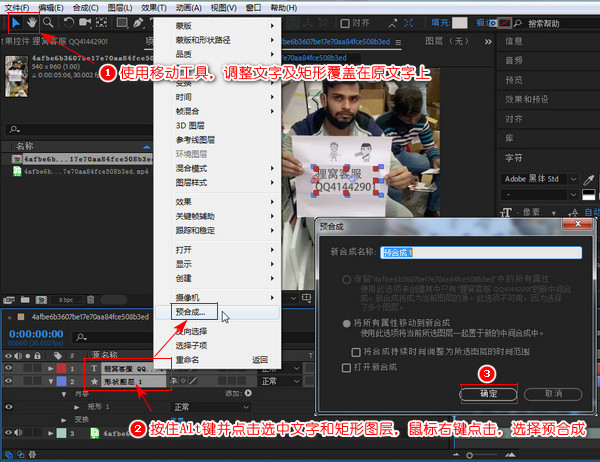
Task: Select the Unified Camera tool
Action: [x=85, y=23]
